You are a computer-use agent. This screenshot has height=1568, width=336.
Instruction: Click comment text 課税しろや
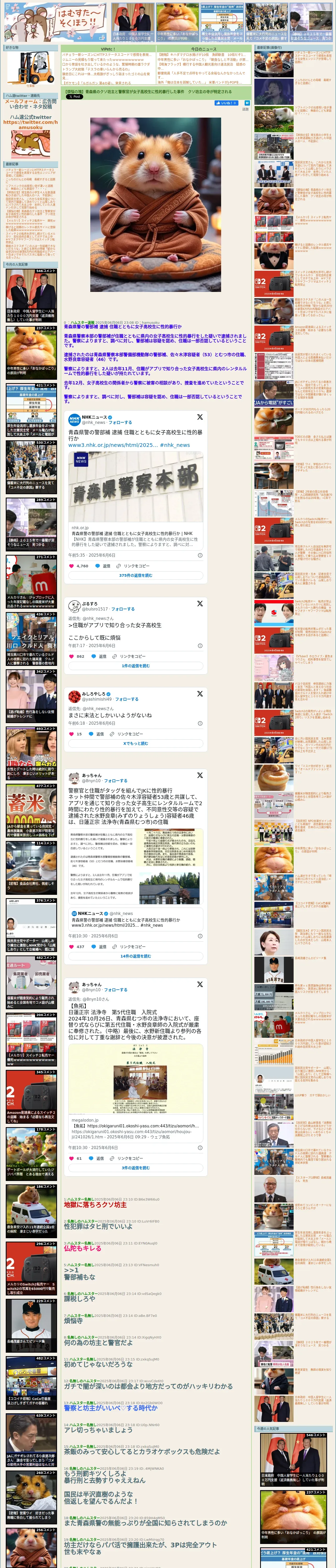pos(79,1298)
